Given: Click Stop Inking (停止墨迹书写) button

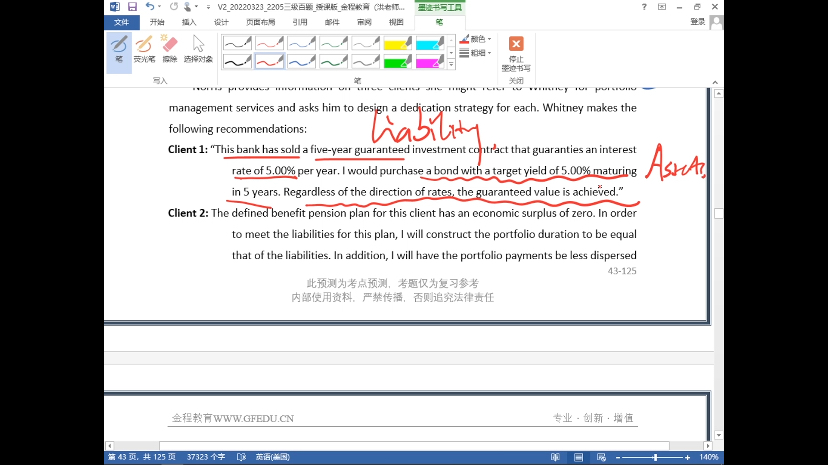Looking at the screenshot, I should 516,53.
